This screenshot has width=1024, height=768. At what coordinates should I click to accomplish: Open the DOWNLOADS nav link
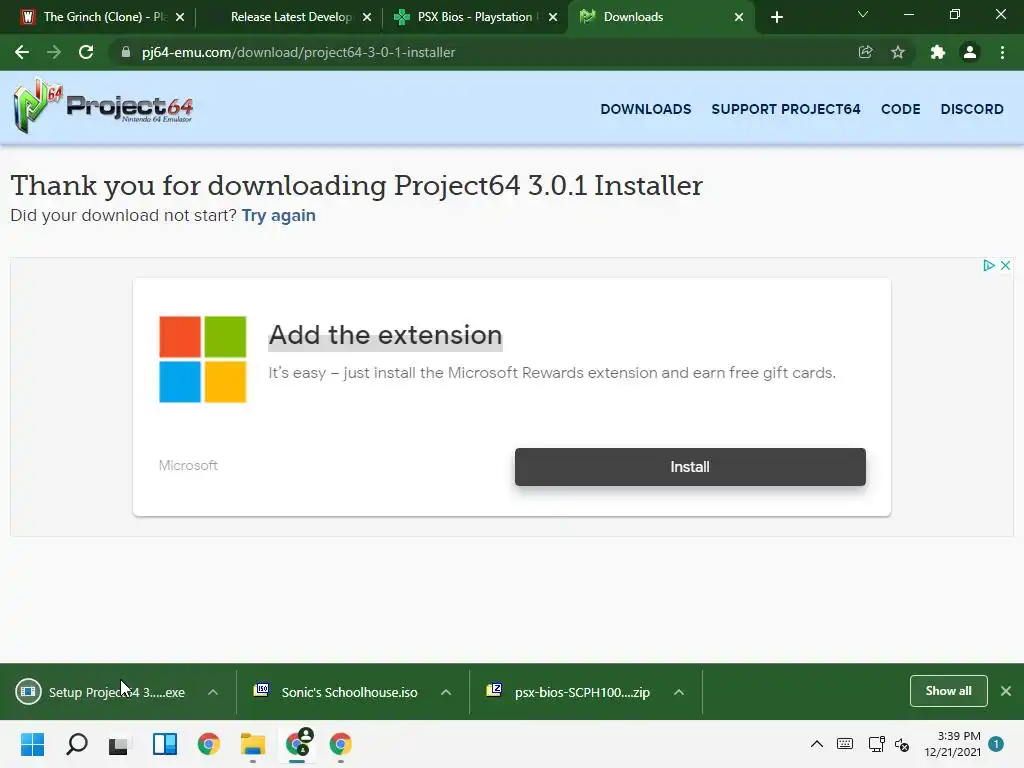click(x=645, y=109)
